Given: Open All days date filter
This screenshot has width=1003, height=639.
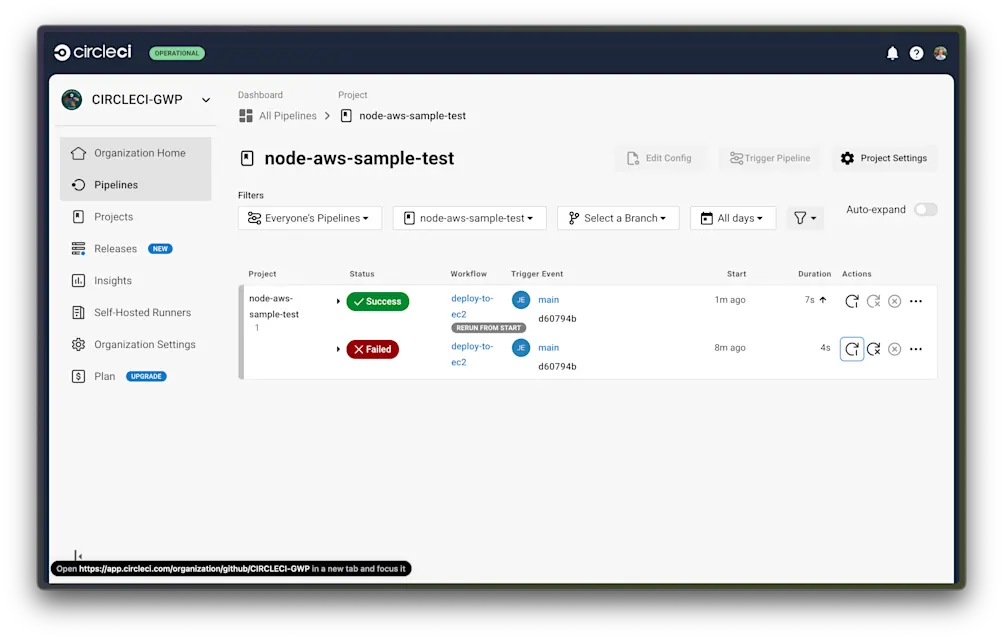Looking at the screenshot, I should tap(732, 218).
